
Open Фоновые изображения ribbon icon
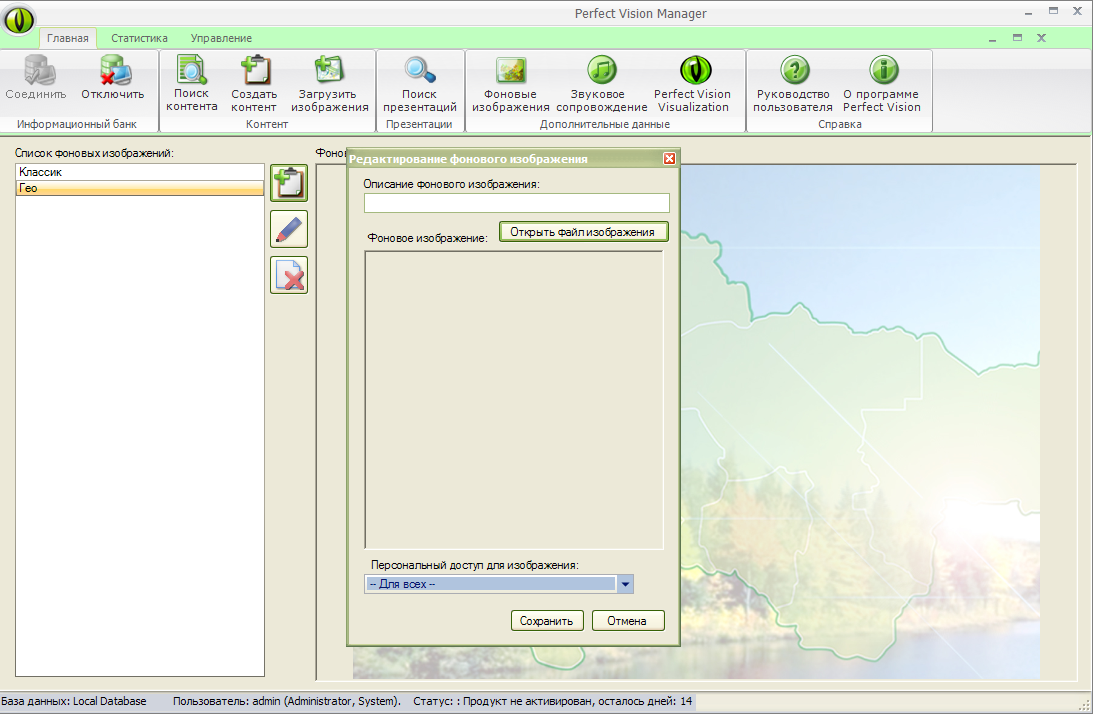pyautogui.click(x=511, y=70)
